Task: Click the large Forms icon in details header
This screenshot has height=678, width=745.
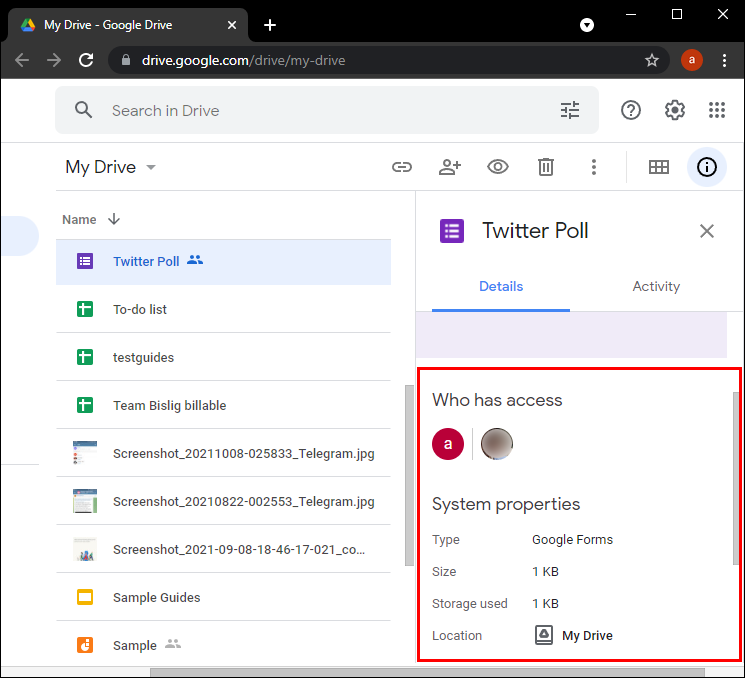Action: click(451, 231)
